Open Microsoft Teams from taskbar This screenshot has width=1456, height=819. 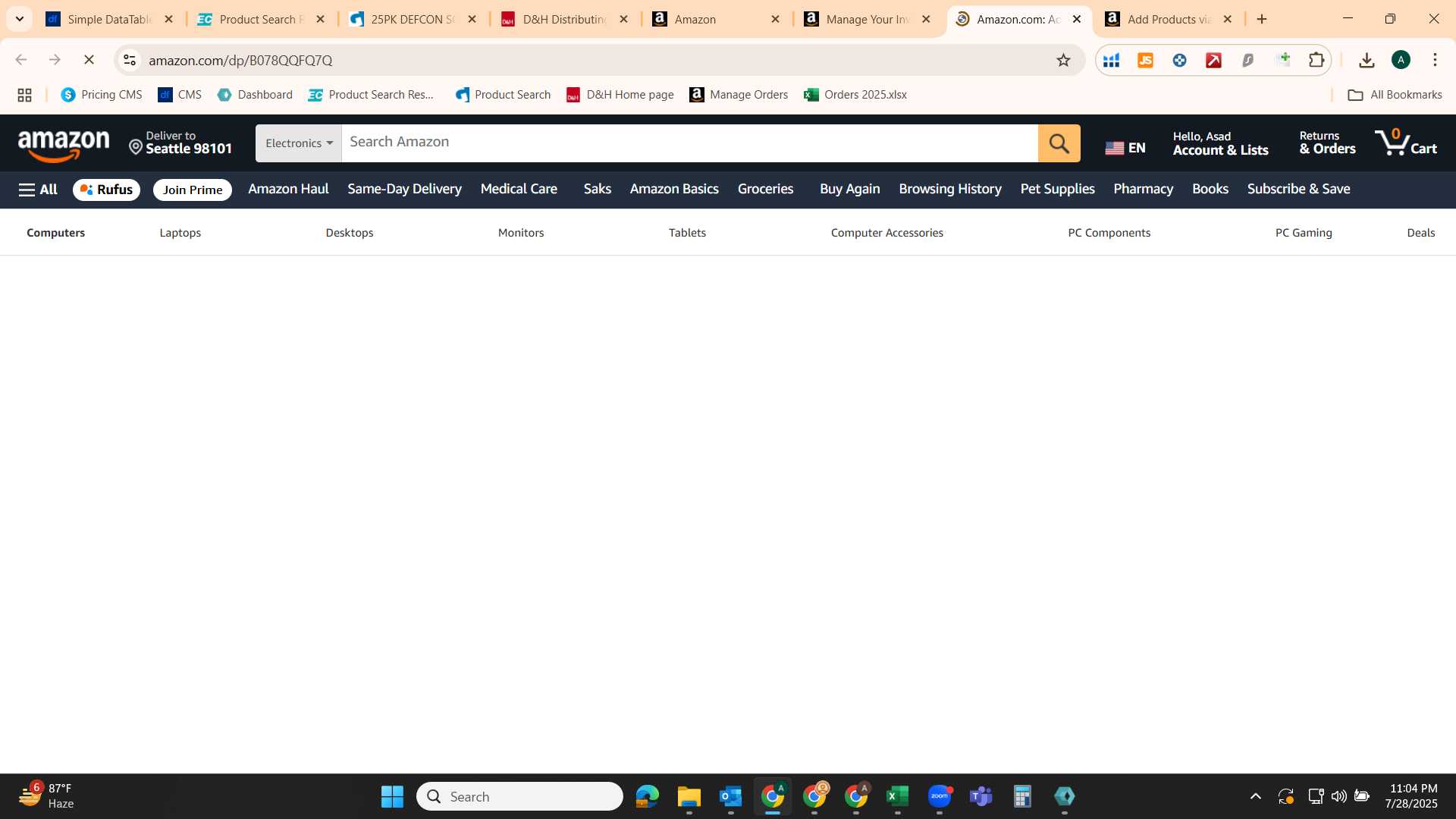click(x=981, y=796)
